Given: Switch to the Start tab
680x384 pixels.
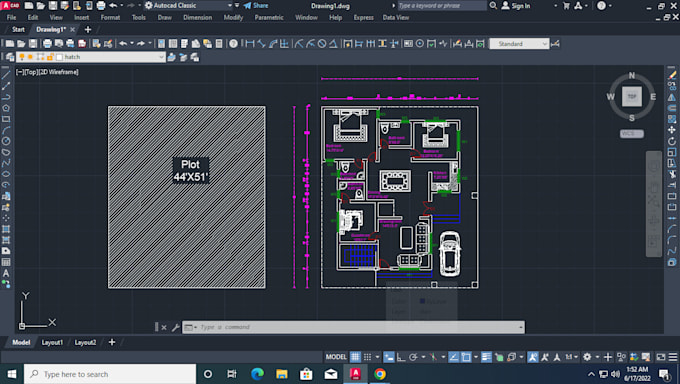Looking at the screenshot, I should click(x=18, y=30).
